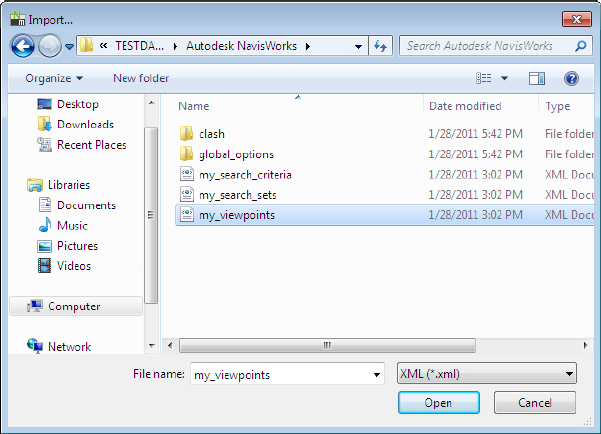The width and height of the screenshot is (601, 434).
Task: Select Downloads in the navigation pane
Action: 85,124
